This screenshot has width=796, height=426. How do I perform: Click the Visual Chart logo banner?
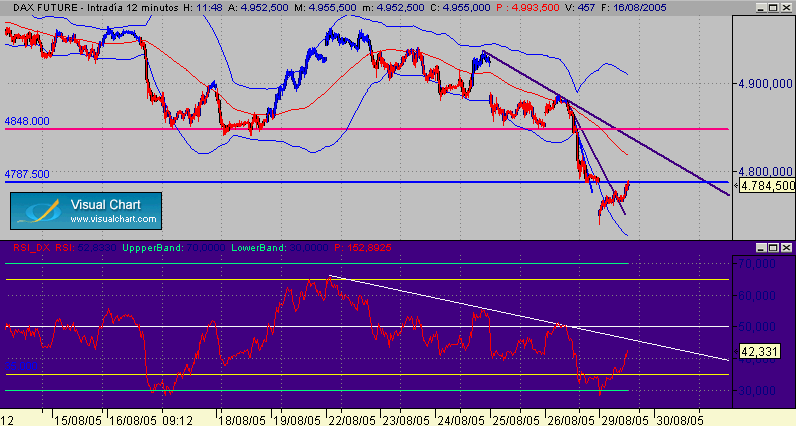pyautogui.click(x=86, y=211)
